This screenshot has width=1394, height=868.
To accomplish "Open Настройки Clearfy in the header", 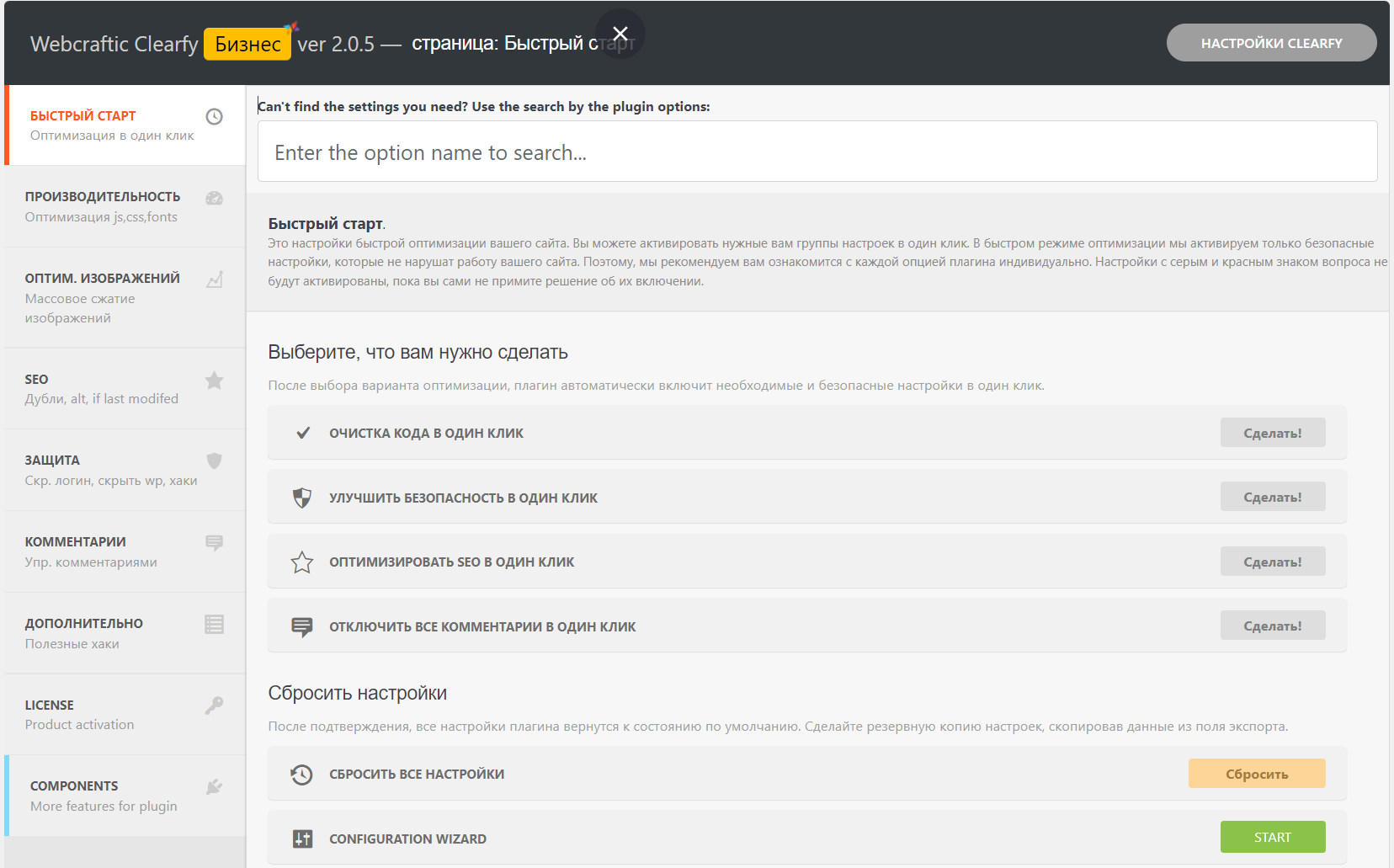I will click(x=1271, y=43).
